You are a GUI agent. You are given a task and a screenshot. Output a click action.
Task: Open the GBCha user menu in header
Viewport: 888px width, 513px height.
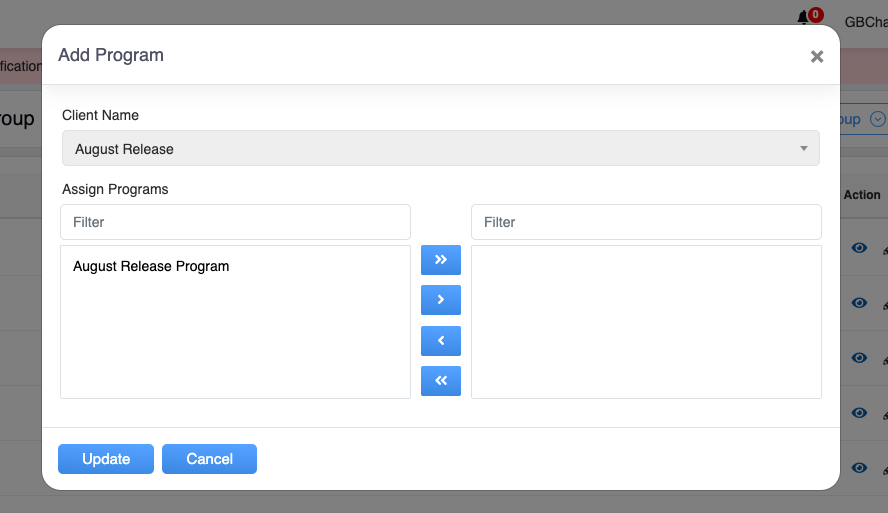coord(865,21)
